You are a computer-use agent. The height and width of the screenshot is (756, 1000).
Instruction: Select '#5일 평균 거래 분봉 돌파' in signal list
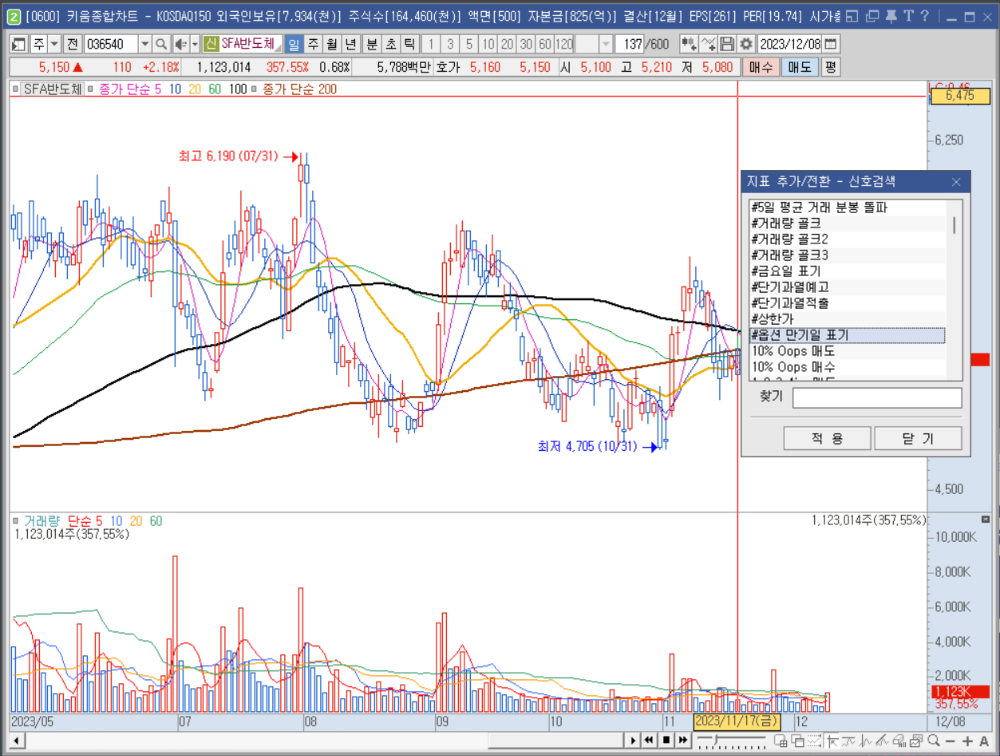pos(848,207)
